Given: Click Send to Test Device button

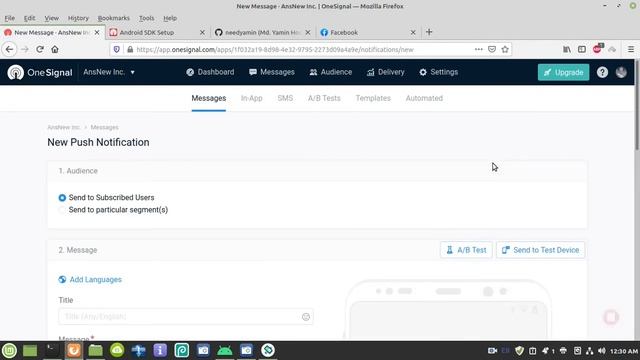Looking at the screenshot, I should [x=540, y=250].
